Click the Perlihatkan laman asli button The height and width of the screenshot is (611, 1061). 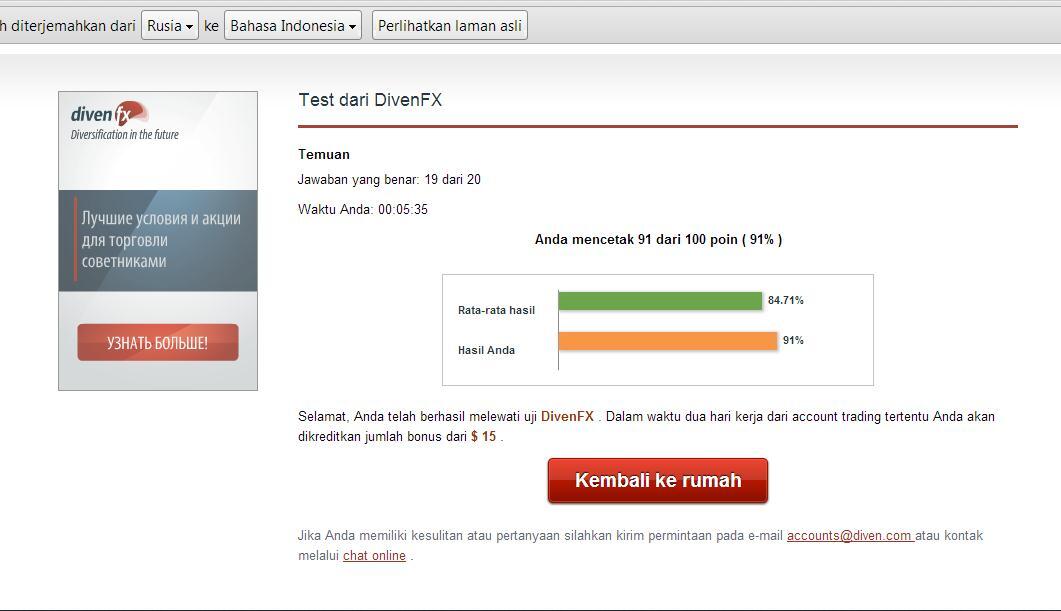449,26
